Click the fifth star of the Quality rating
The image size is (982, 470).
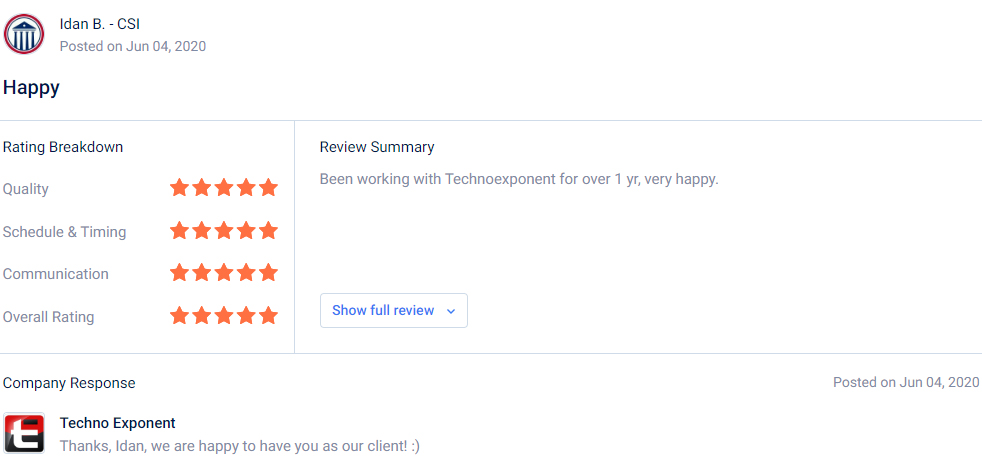[x=268, y=187]
